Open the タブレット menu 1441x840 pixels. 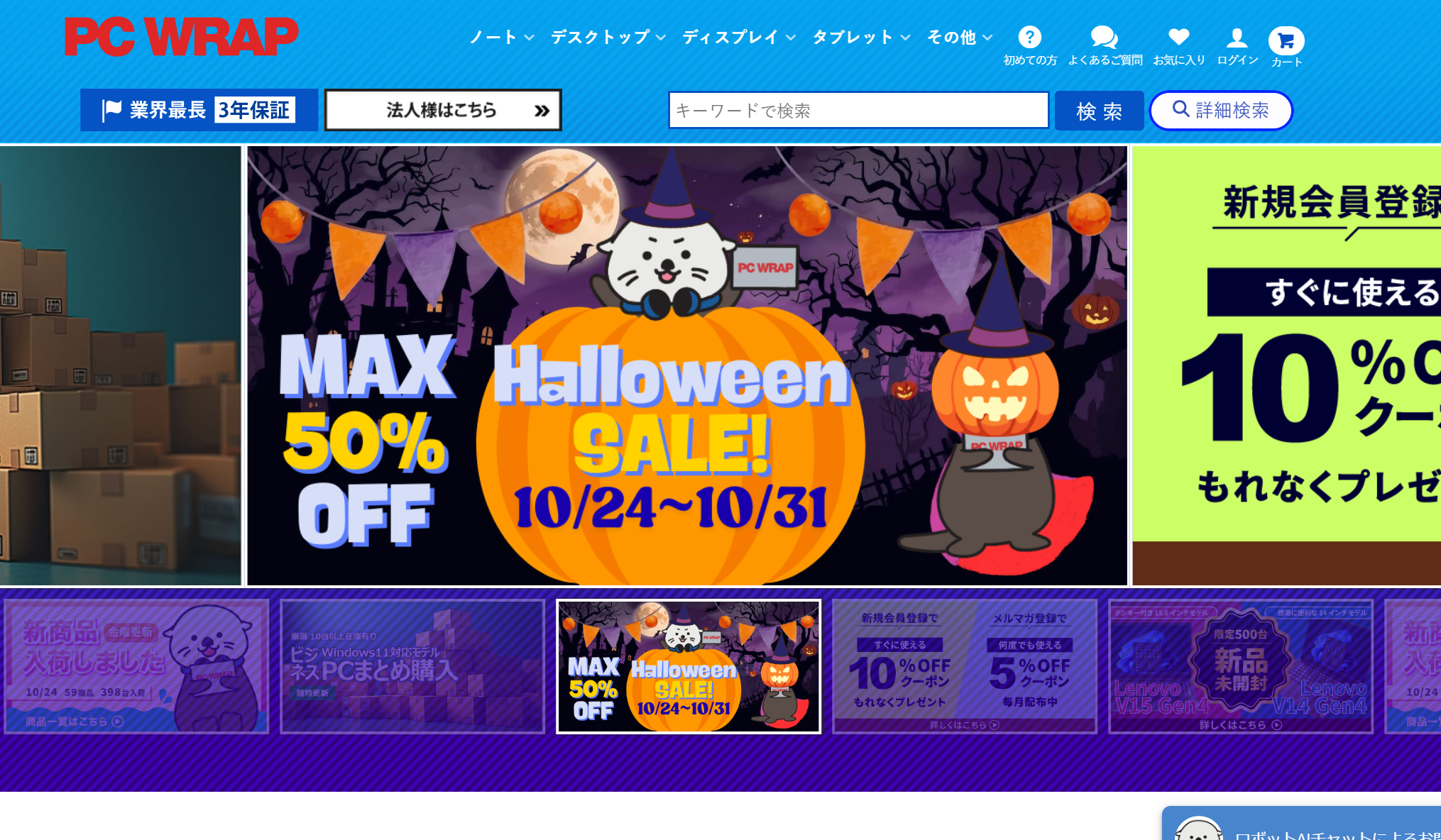click(x=861, y=37)
